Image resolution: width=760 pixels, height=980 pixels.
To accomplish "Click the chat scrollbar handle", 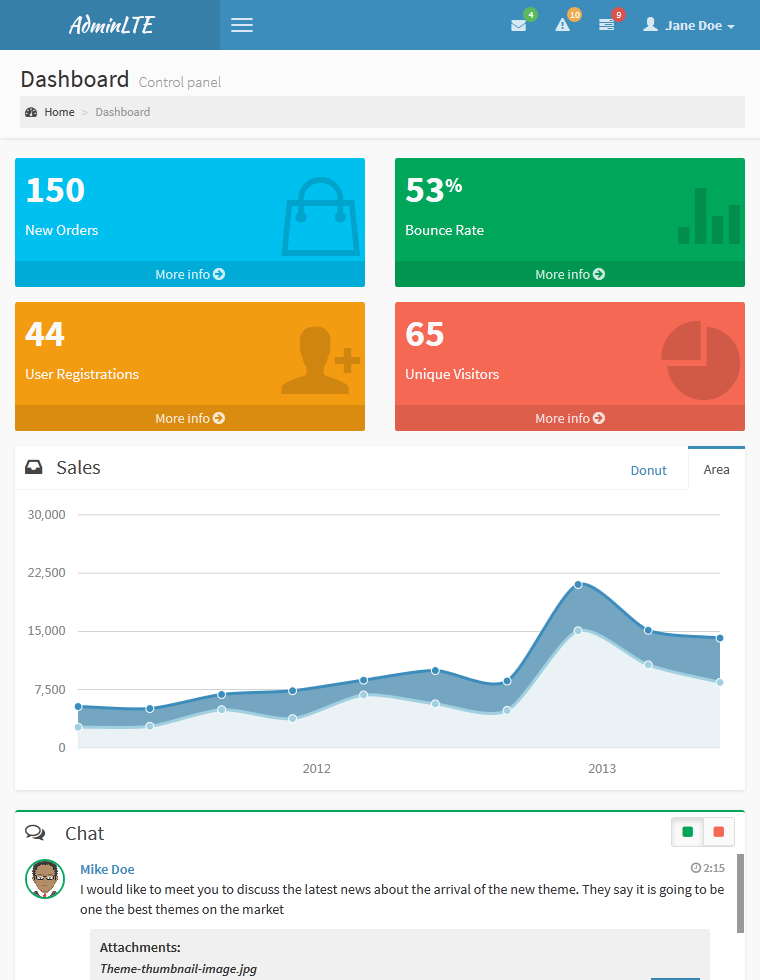I will 741,893.
